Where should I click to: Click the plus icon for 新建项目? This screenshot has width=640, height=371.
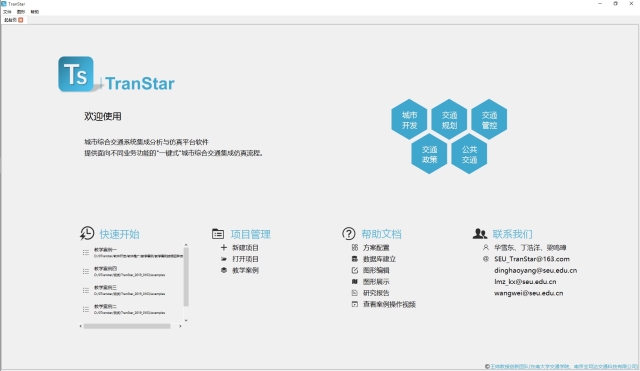(224, 247)
